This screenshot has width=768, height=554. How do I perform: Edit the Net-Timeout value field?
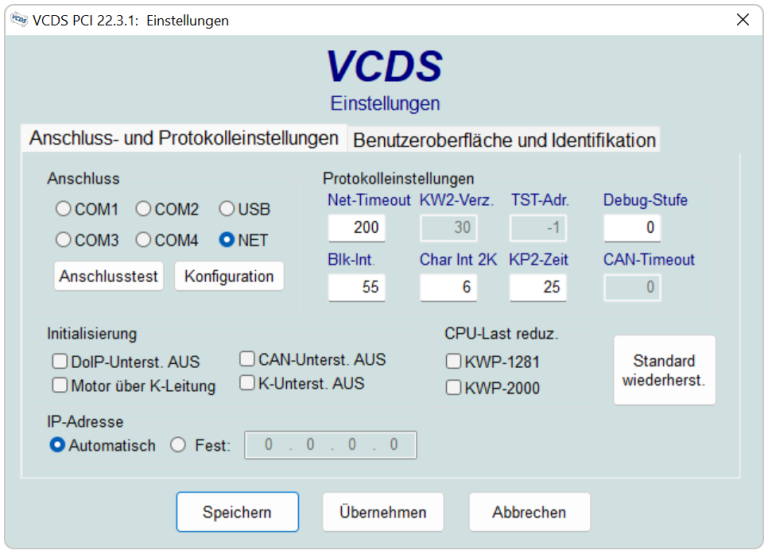[356, 227]
